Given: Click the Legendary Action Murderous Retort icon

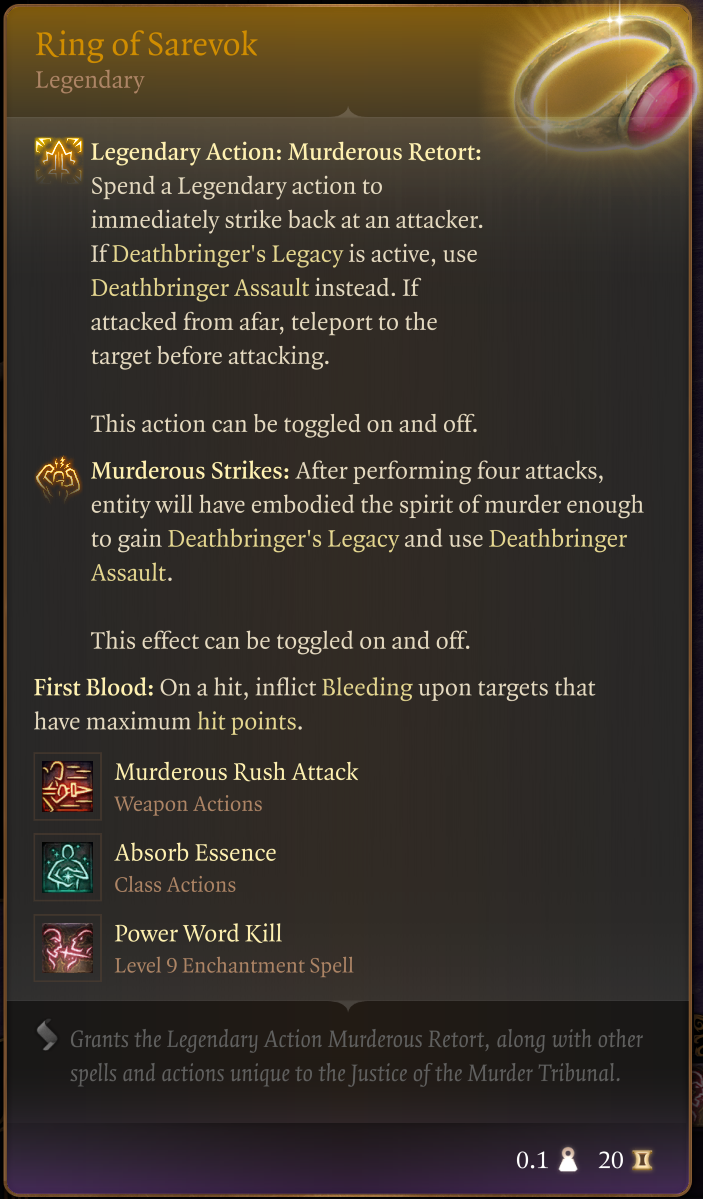Looking at the screenshot, I should point(58,158).
